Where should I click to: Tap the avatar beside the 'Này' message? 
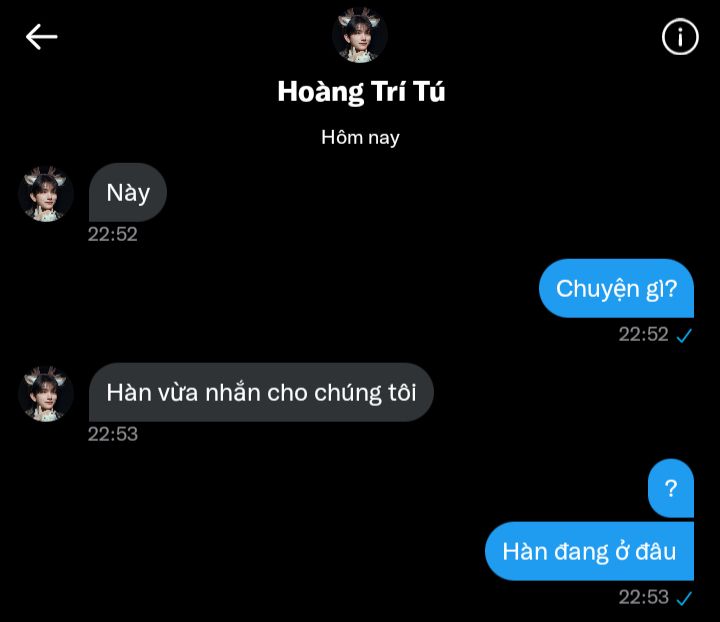[x=46, y=194]
